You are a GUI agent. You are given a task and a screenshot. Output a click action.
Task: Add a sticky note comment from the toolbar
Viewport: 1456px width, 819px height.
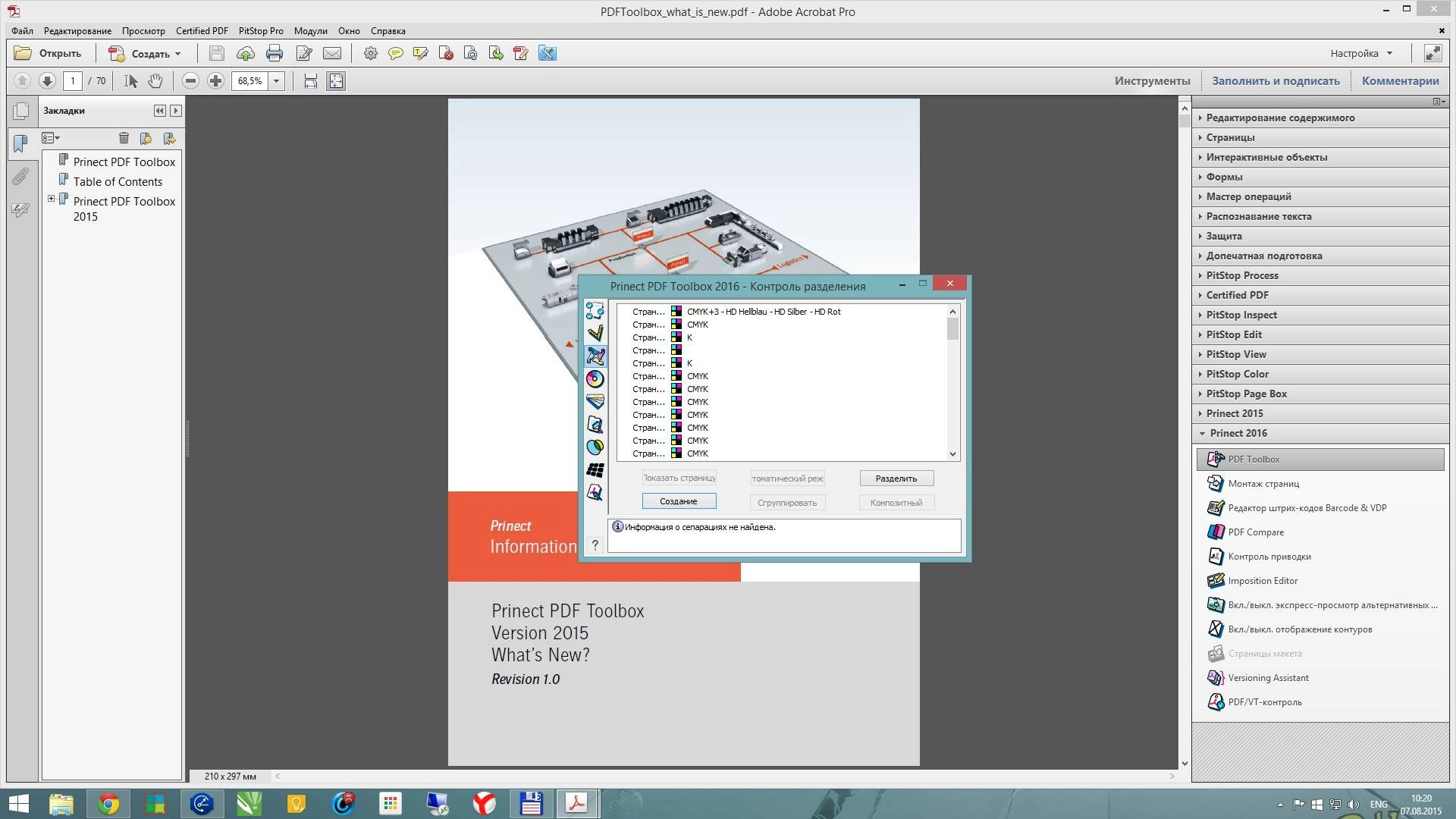click(395, 53)
